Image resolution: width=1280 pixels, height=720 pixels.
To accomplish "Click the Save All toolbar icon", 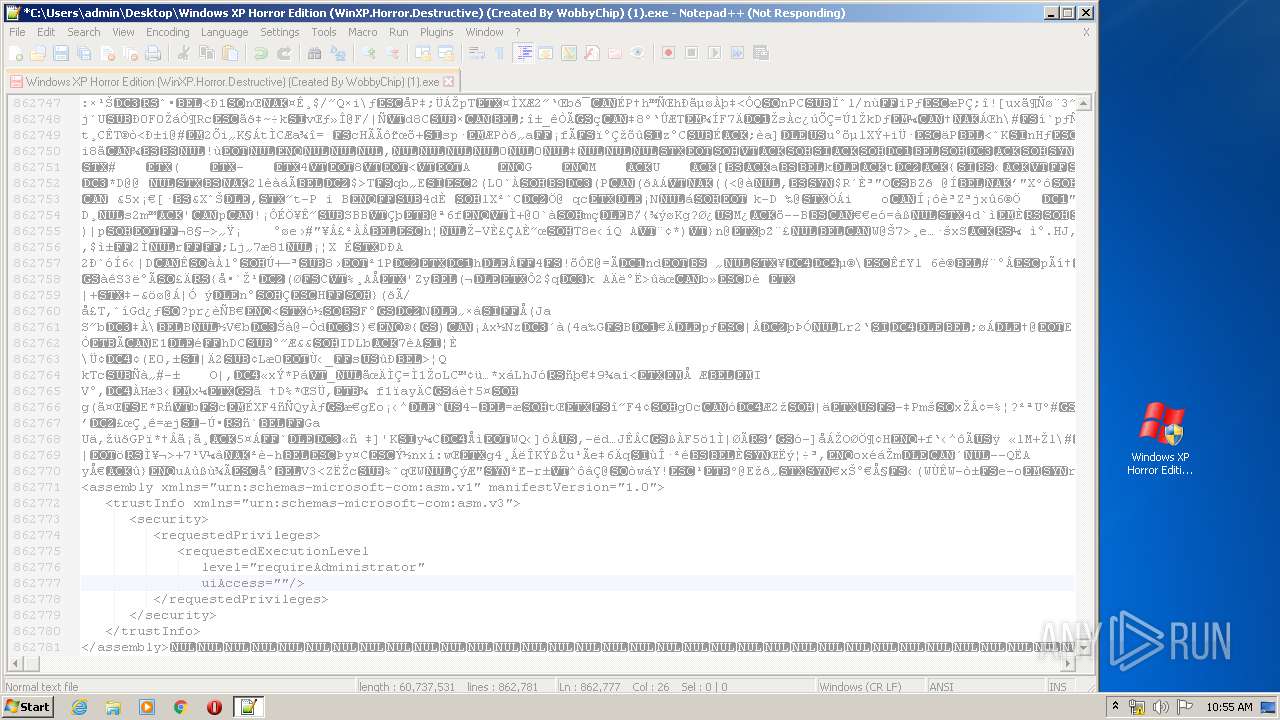I will tap(84, 53).
